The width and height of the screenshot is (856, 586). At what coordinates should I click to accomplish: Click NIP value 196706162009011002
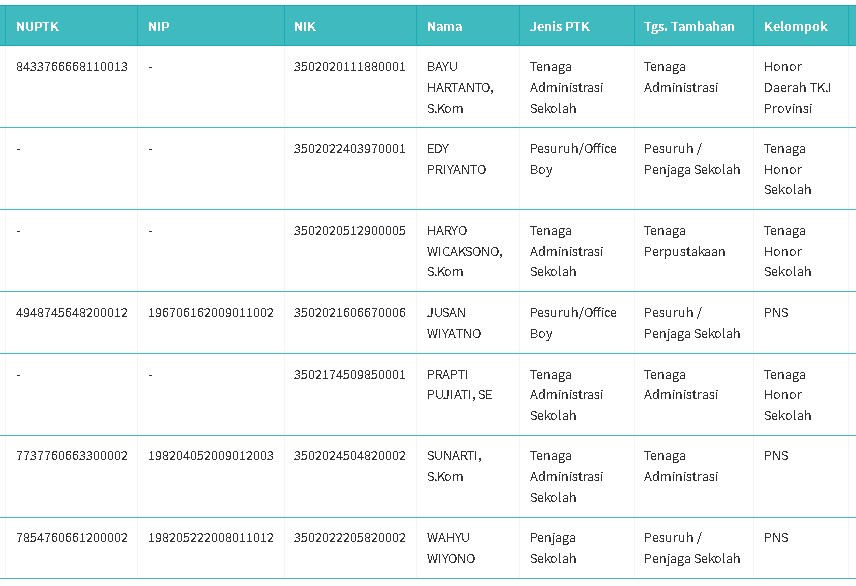tap(211, 312)
